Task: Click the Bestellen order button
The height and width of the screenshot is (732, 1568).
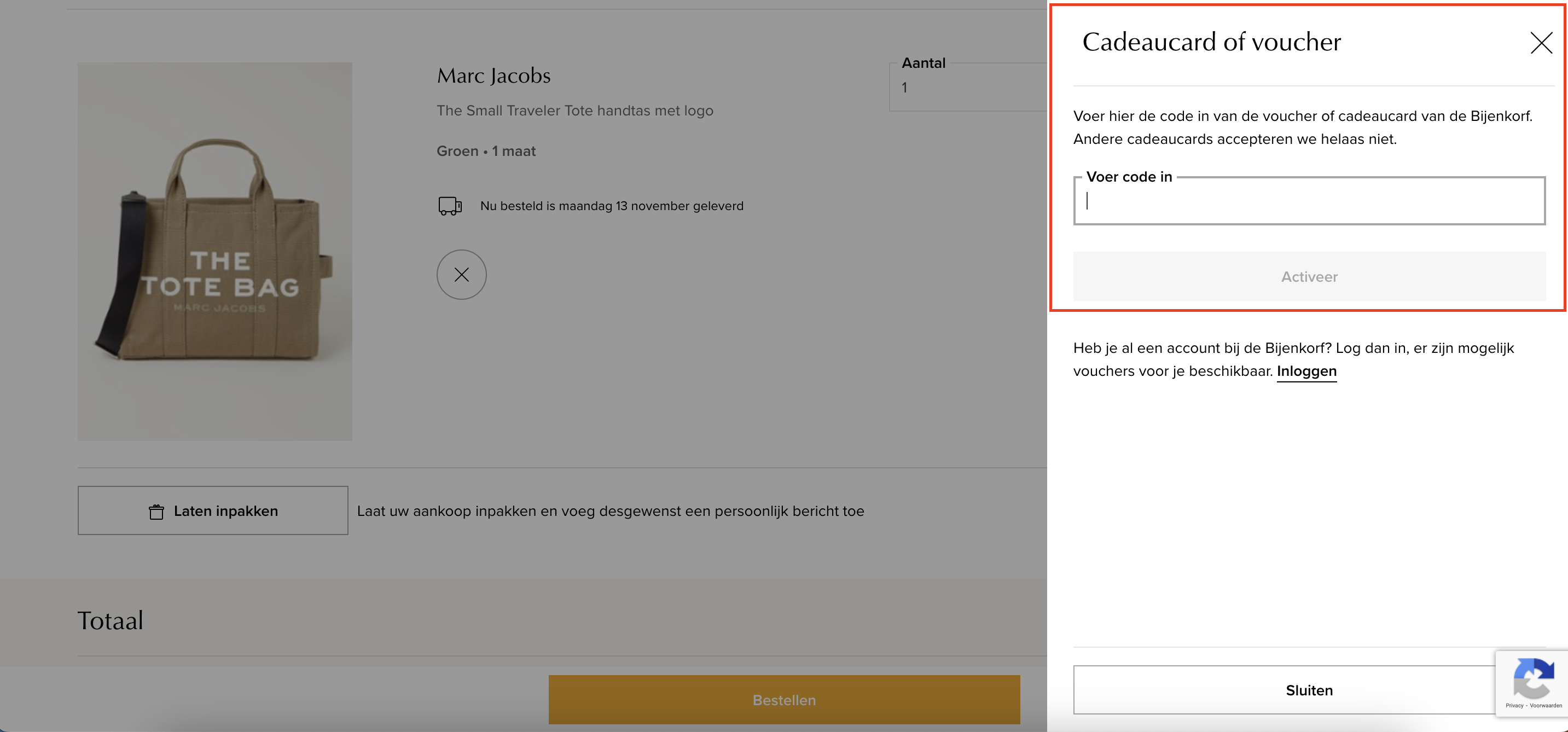Action: pos(784,700)
